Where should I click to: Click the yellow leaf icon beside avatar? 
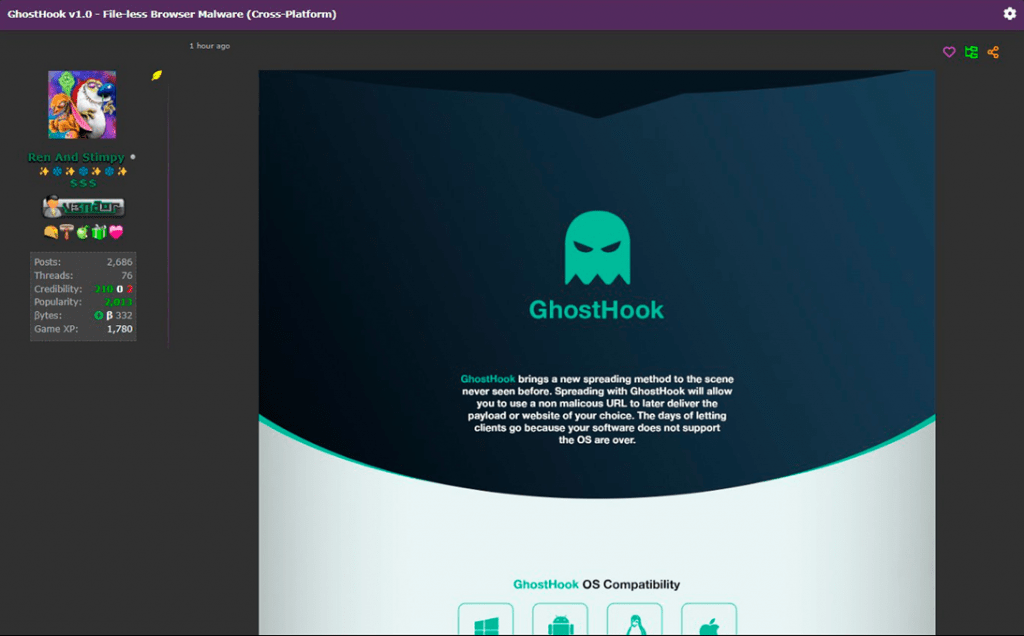pyautogui.click(x=157, y=75)
